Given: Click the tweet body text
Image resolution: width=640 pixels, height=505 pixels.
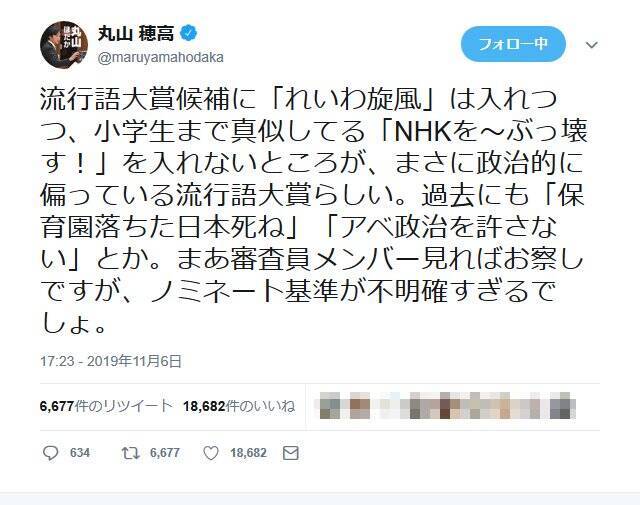Looking at the screenshot, I should [313, 211].
